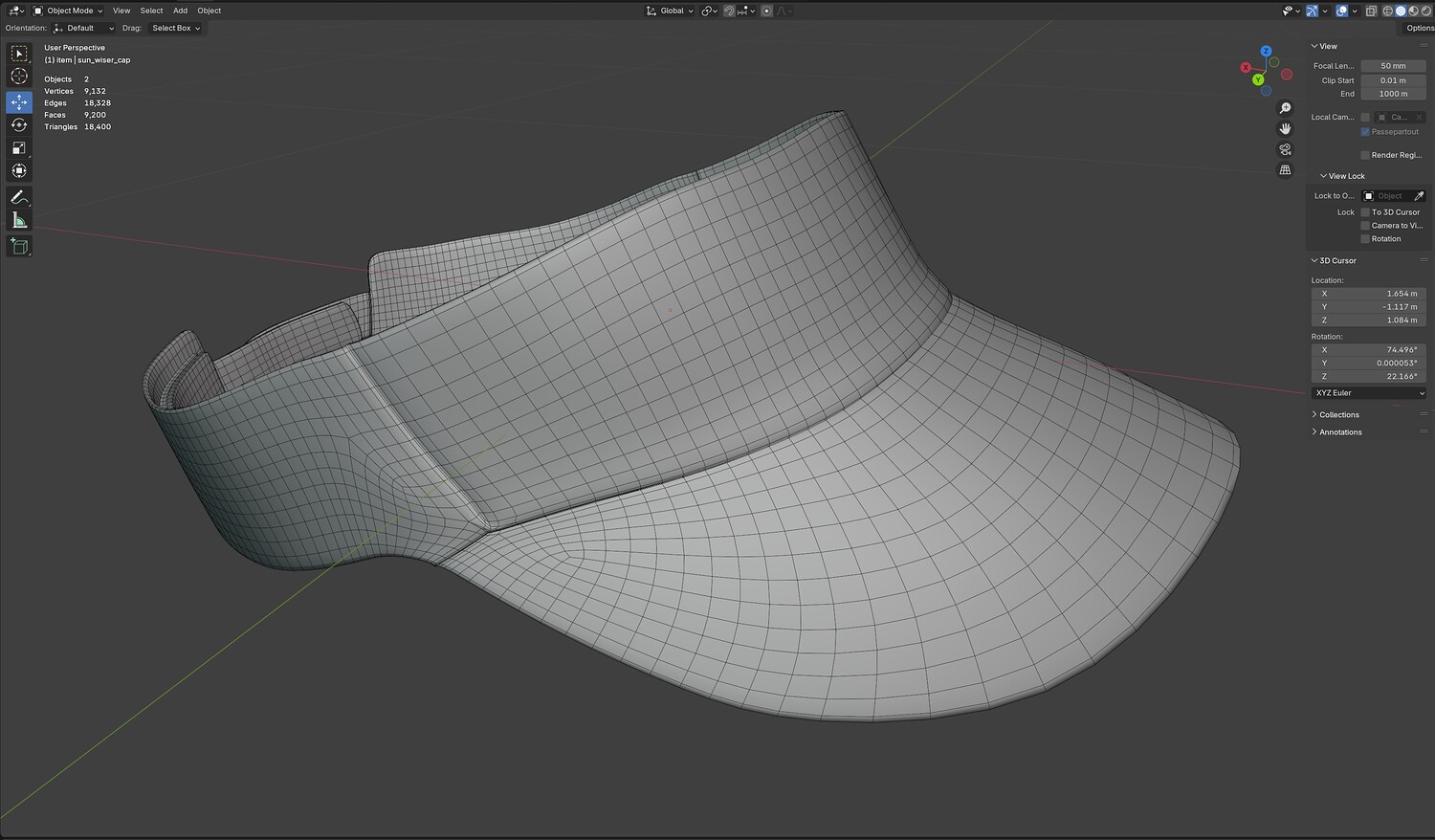Click the clip End 1000 m field
This screenshot has width=1435, height=840.
pos(1393,94)
